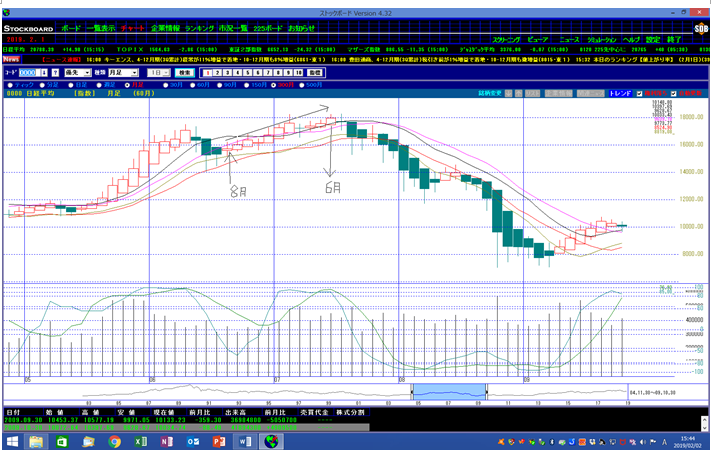Image resolution: width=711 pixels, height=454 pixels.
Task: Select the 日足 radio button
Action: (71, 85)
